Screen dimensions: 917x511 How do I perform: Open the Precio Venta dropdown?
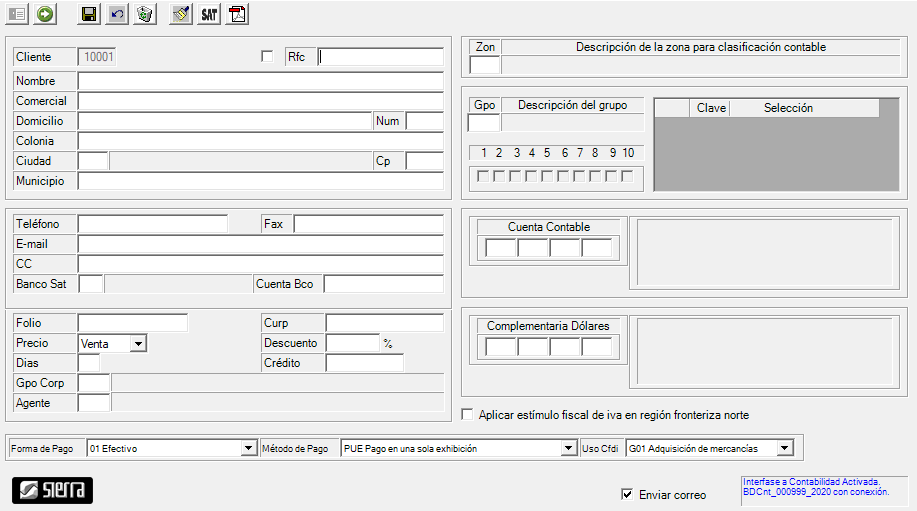point(138,343)
